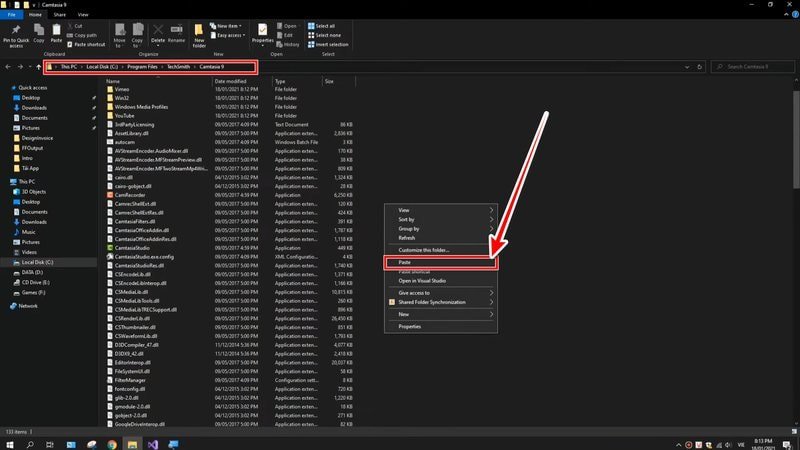The height and width of the screenshot is (450, 800).
Task: Open the Copy to ribbon dropdown
Action: coord(137,36)
